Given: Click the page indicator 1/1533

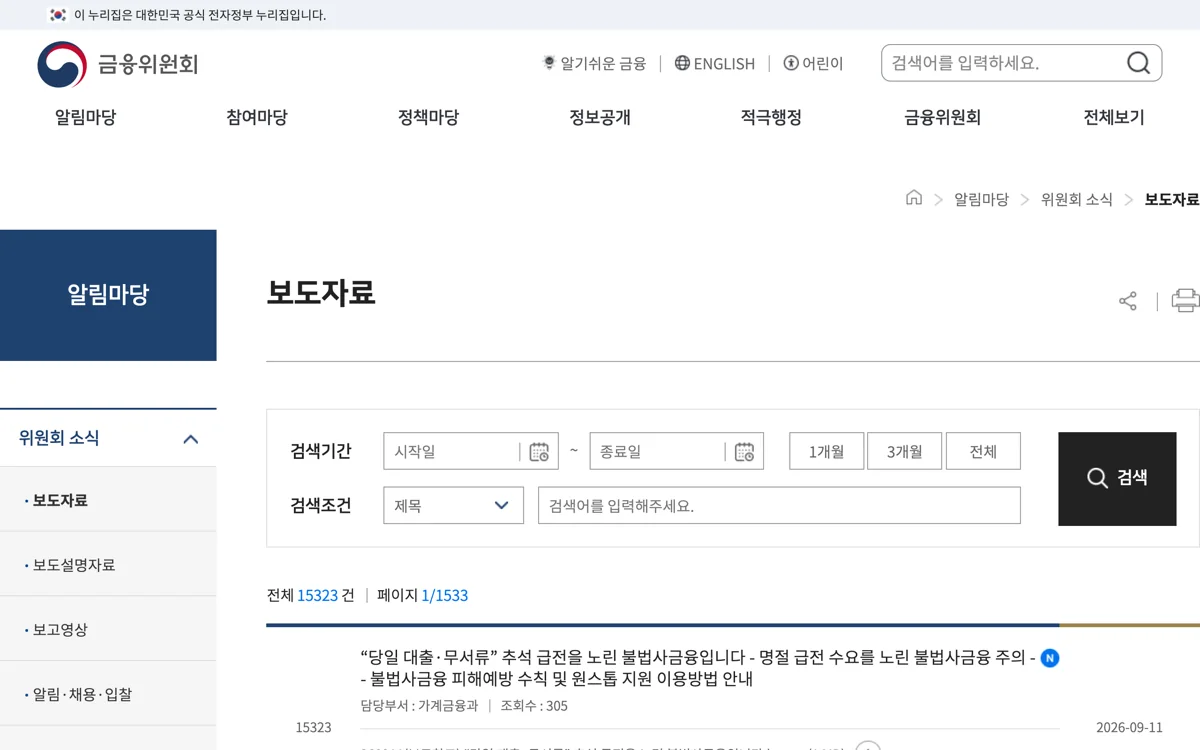Looking at the screenshot, I should click(x=444, y=595).
